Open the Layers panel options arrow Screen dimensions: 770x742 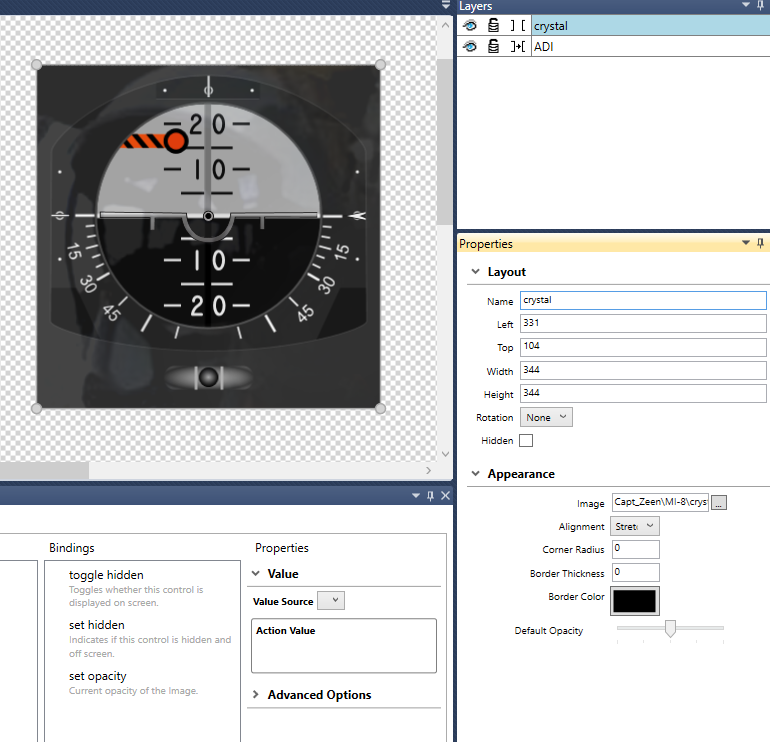pyautogui.click(x=745, y=5)
